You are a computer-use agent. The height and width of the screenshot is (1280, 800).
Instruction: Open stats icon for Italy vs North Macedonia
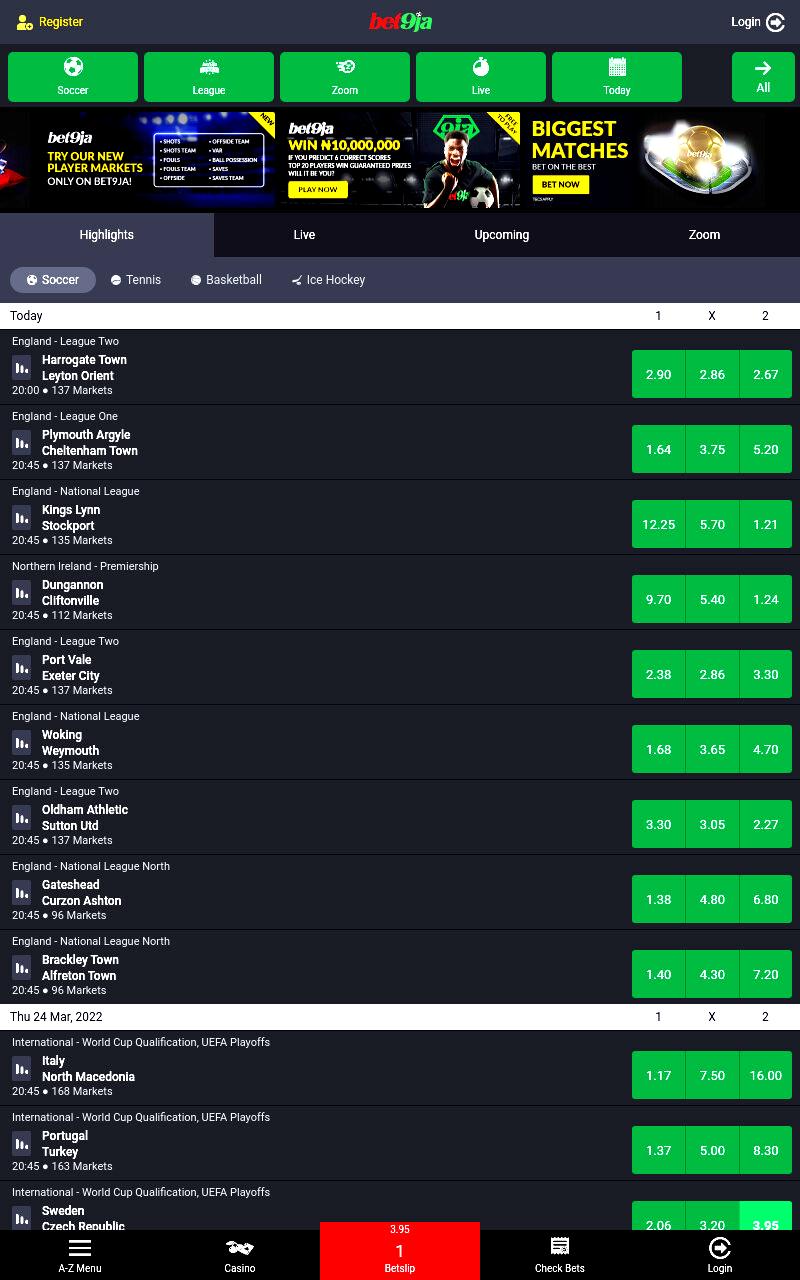pyautogui.click(x=21, y=1069)
